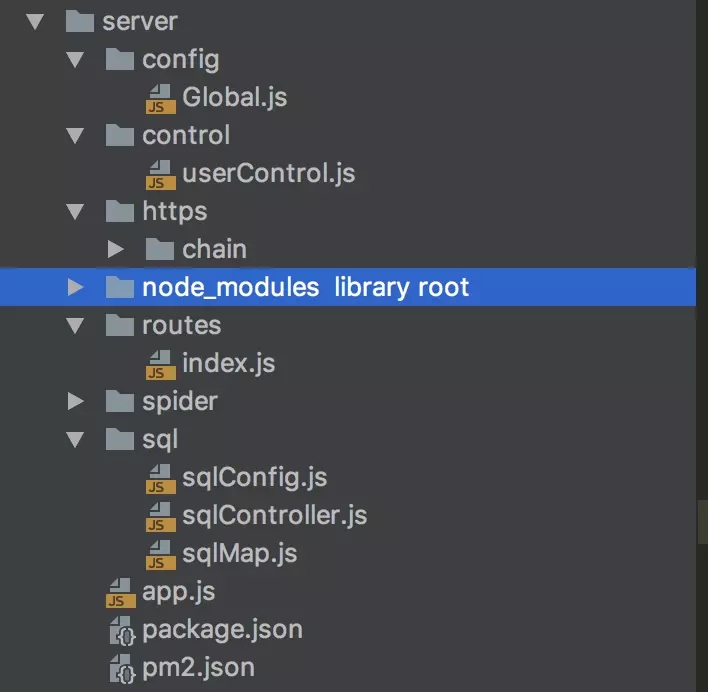
Task: Collapse the sql folder arrow
Action: [x=75, y=440]
